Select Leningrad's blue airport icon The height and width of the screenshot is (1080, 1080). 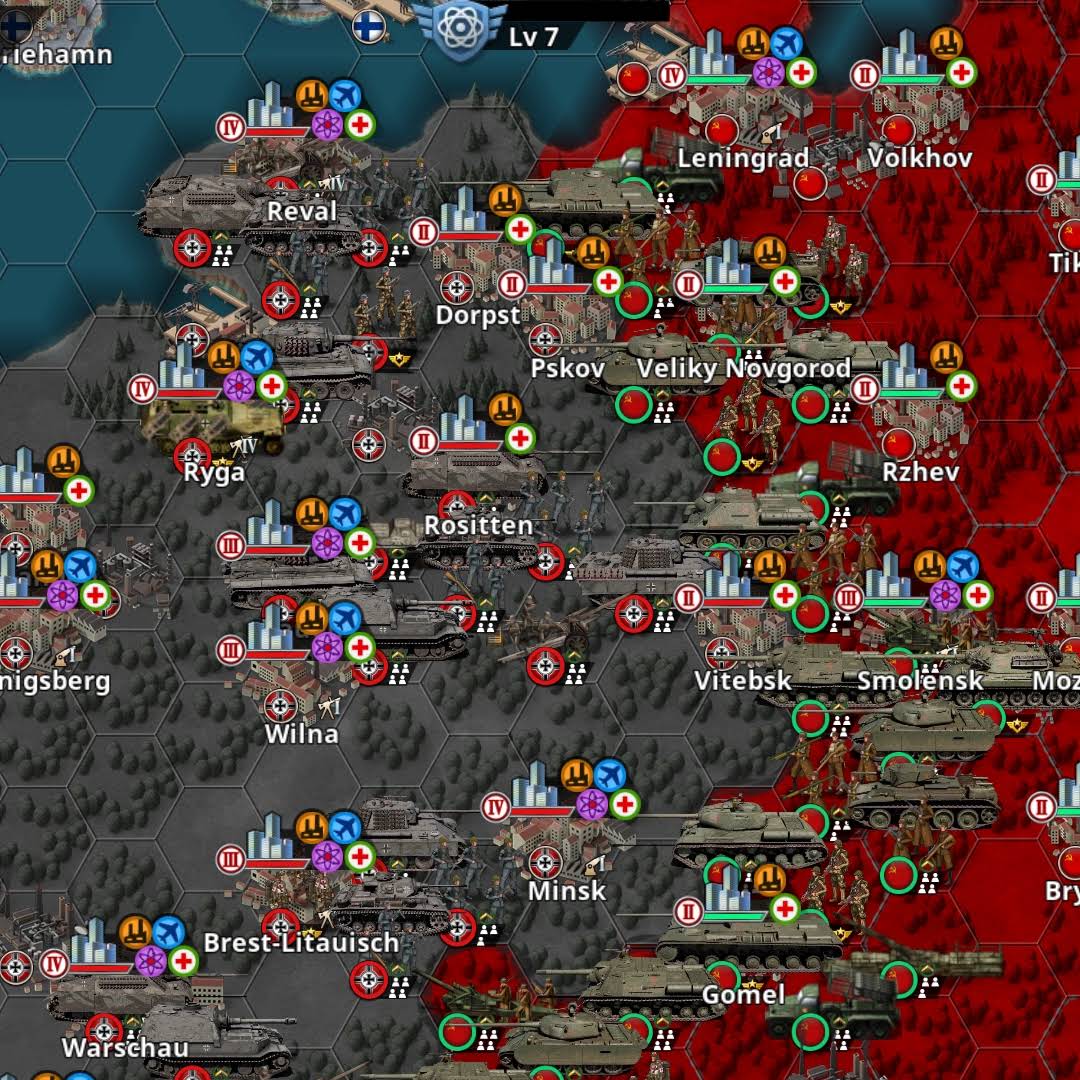pos(785,43)
